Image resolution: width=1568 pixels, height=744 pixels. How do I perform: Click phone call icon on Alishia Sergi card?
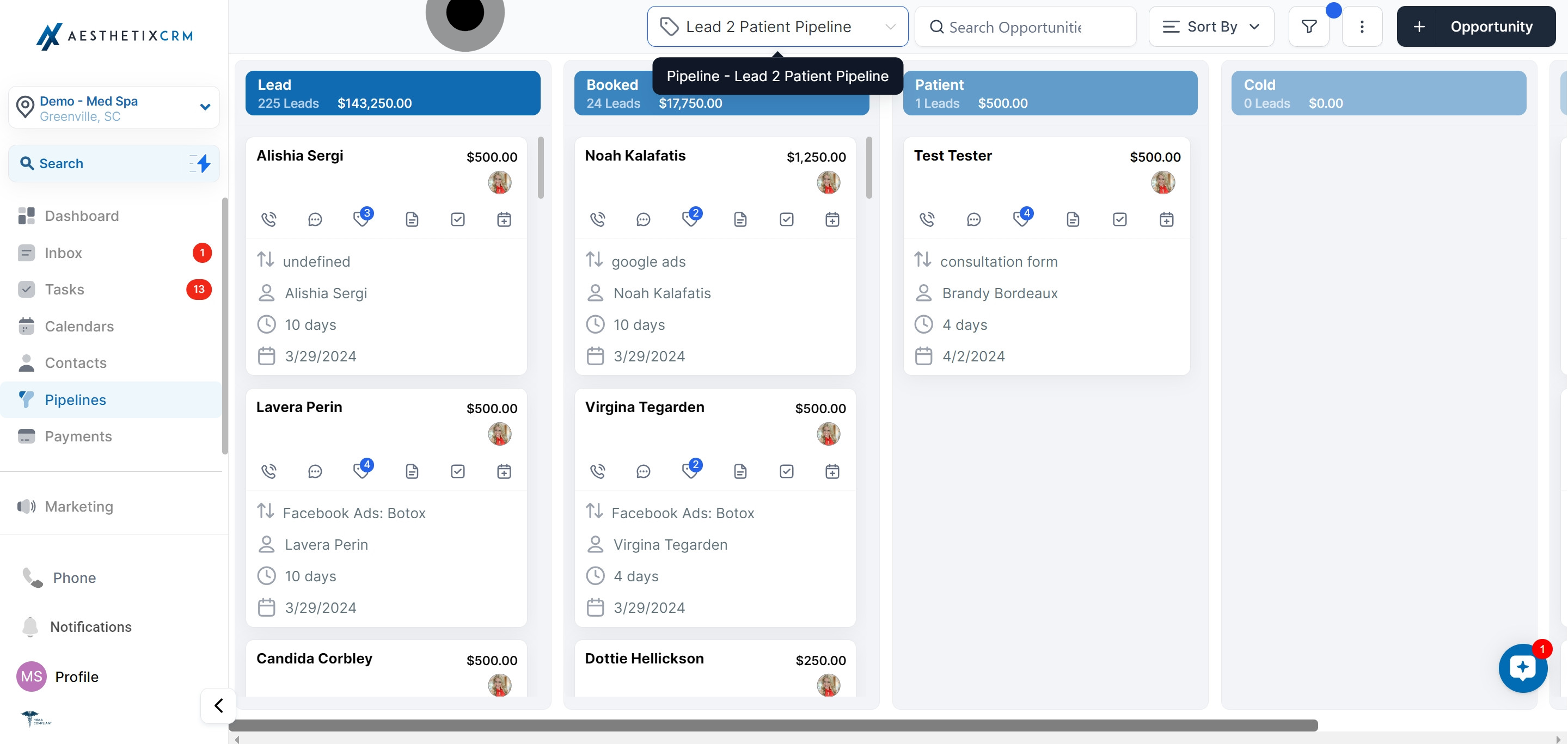(268, 219)
